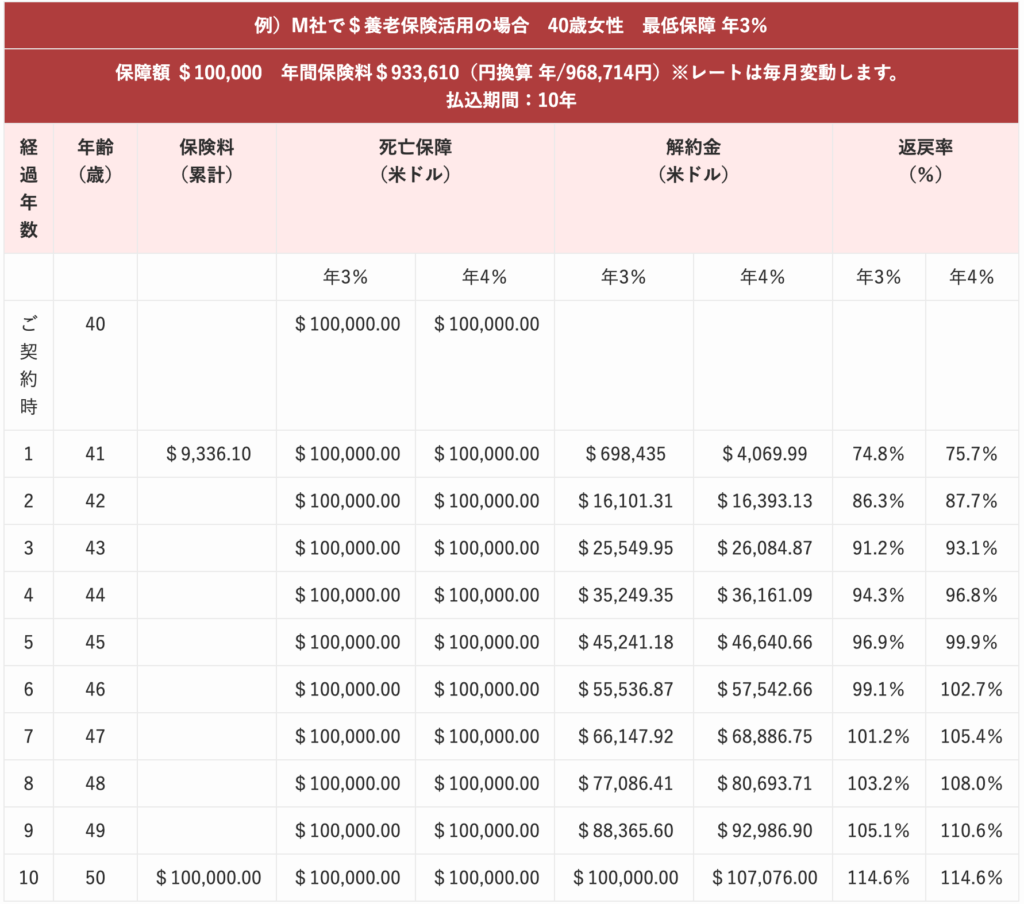
Task: Click surrender value '$ 107,076.00'
Action: pos(764,877)
